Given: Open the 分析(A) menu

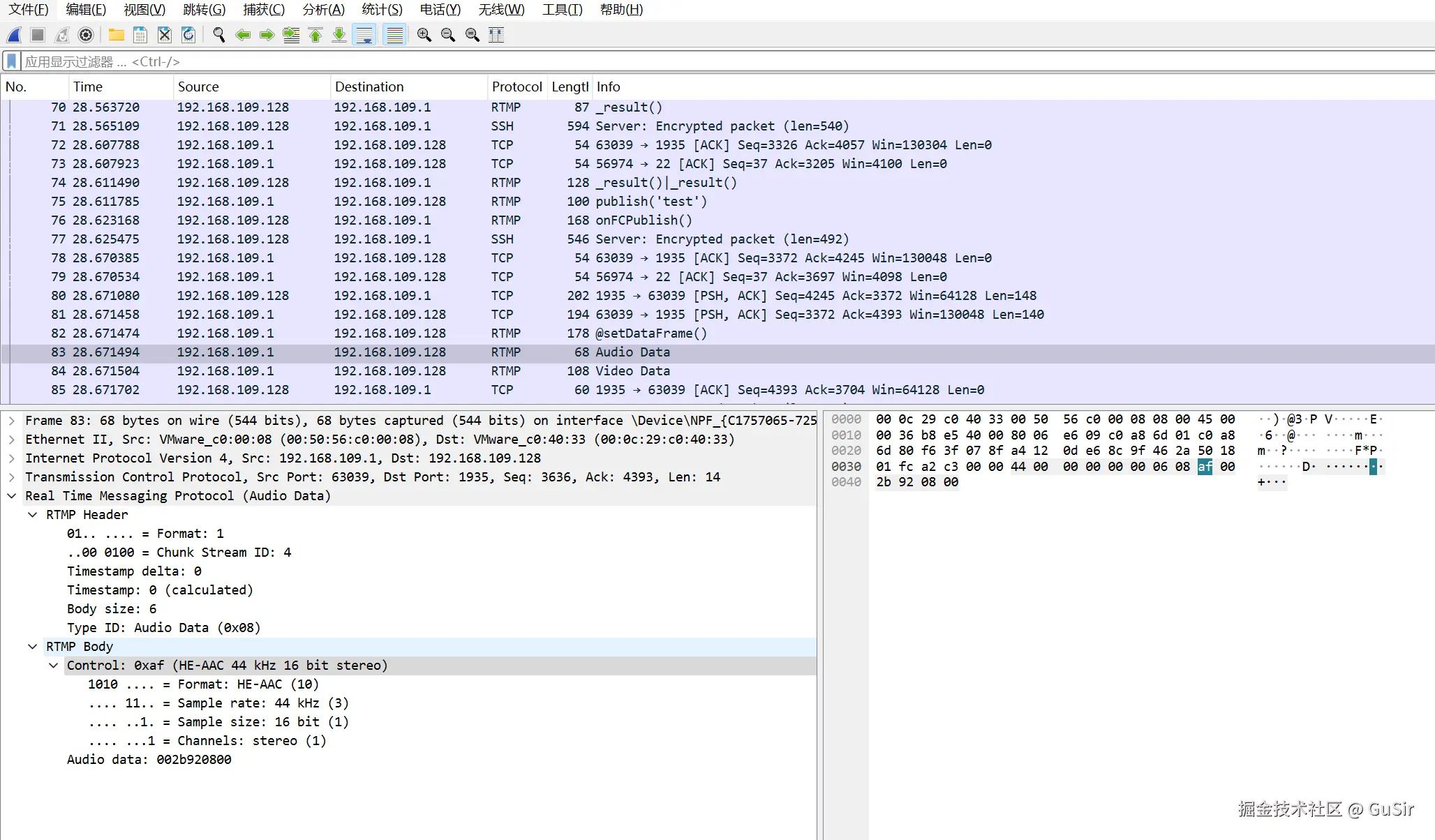Looking at the screenshot, I should tap(323, 10).
